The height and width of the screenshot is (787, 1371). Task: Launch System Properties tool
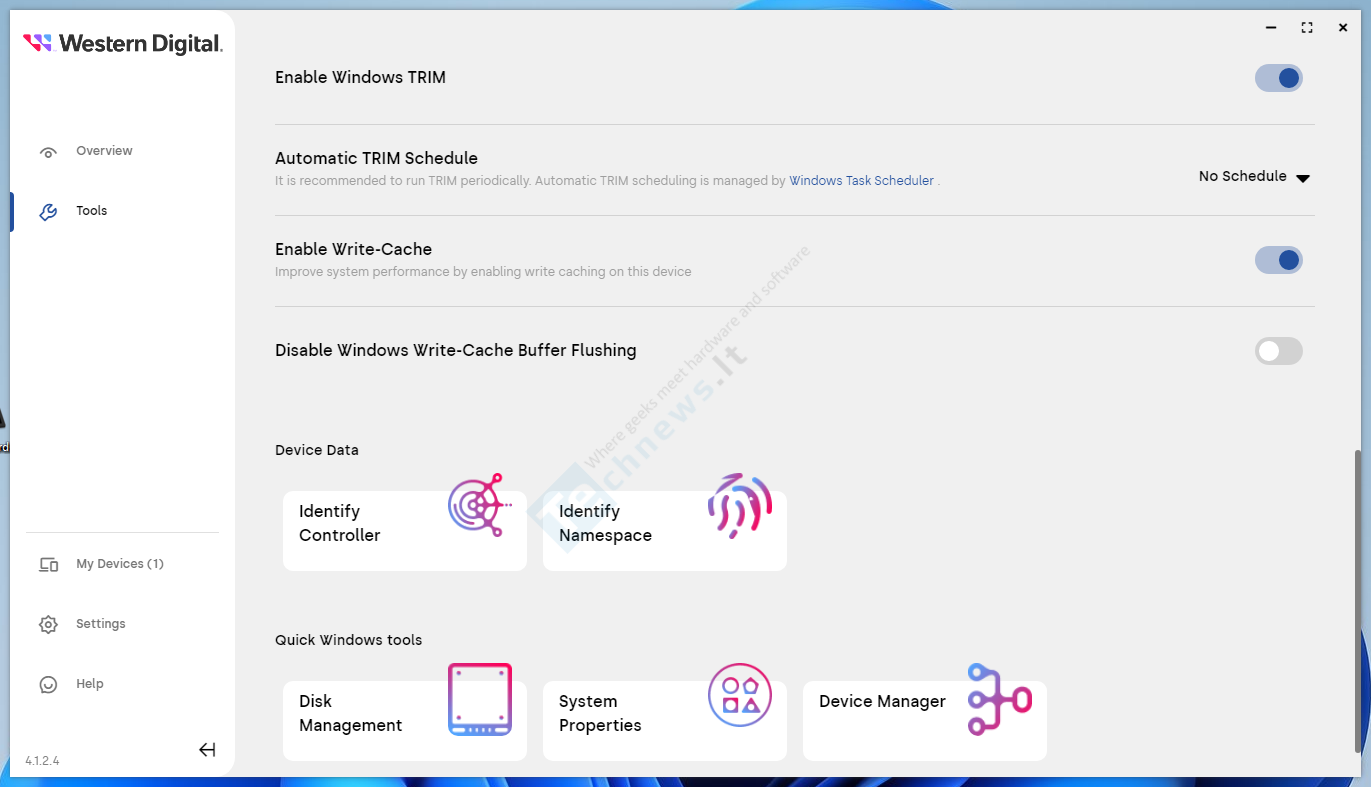[x=665, y=721]
